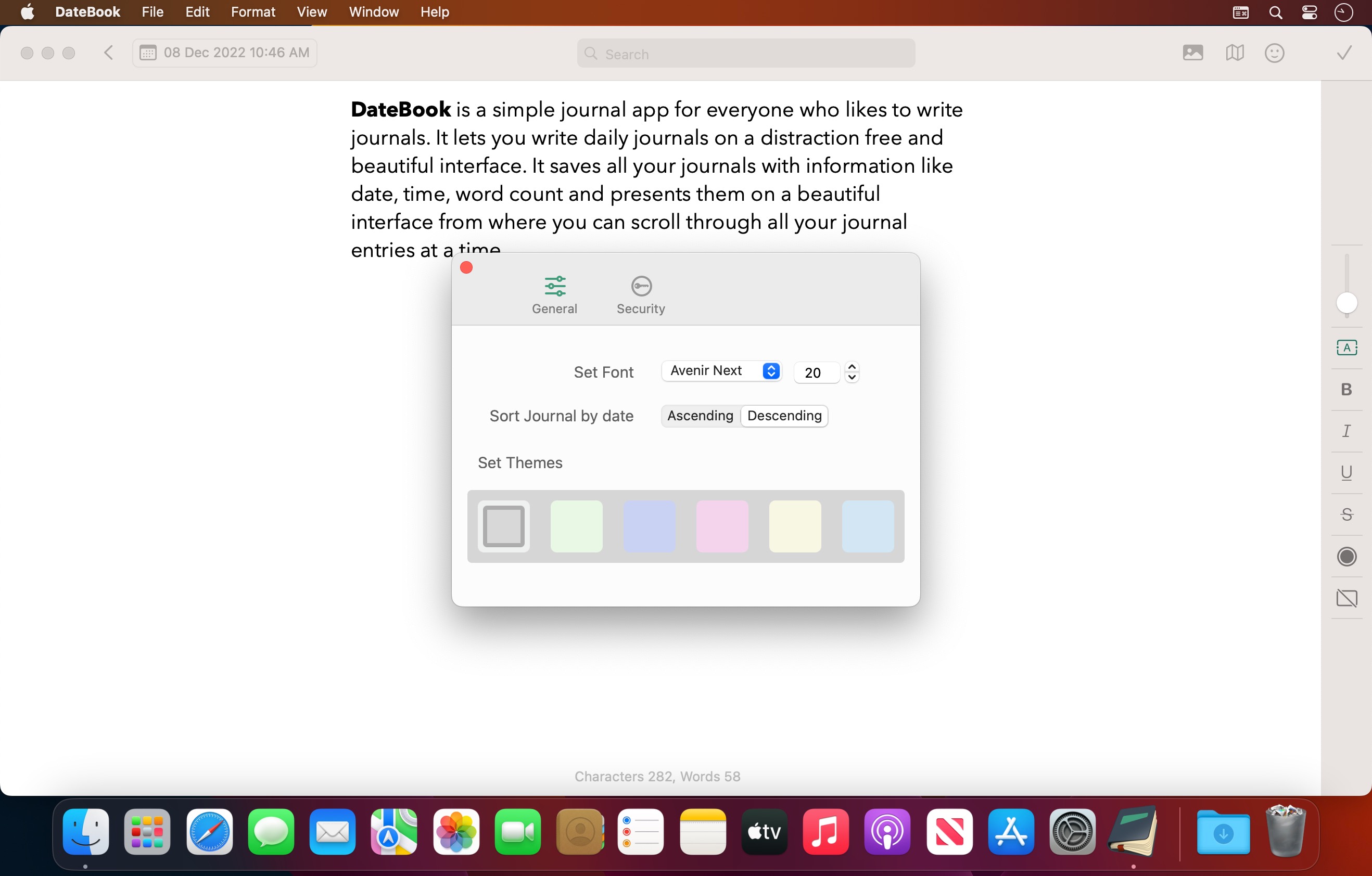Viewport: 1372px width, 876px height.
Task: Select the light blue theme swatch
Action: click(x=868, y=526)
